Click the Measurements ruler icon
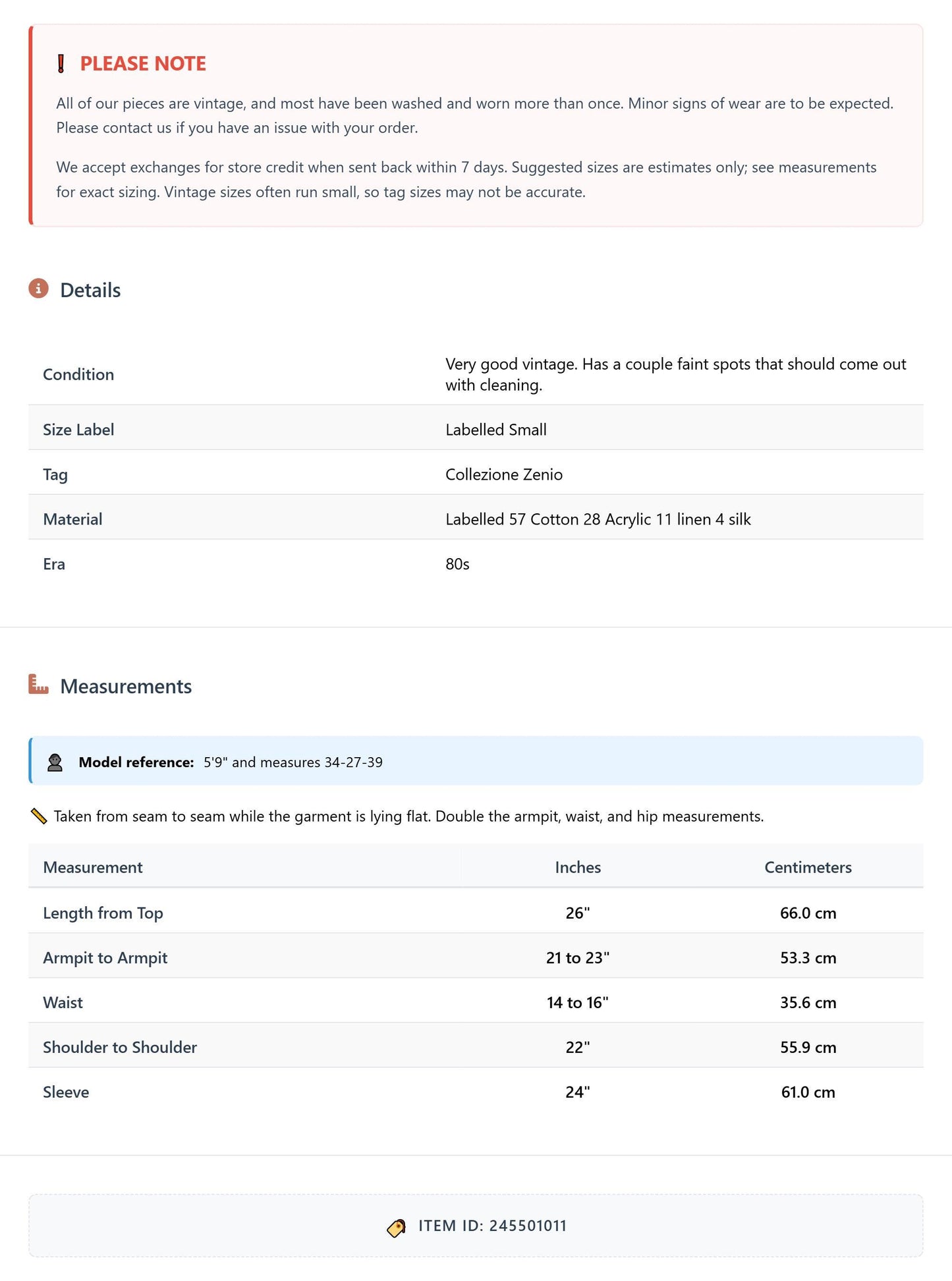Viewport: 952px width, 1281px height. [x=39, y=684]
